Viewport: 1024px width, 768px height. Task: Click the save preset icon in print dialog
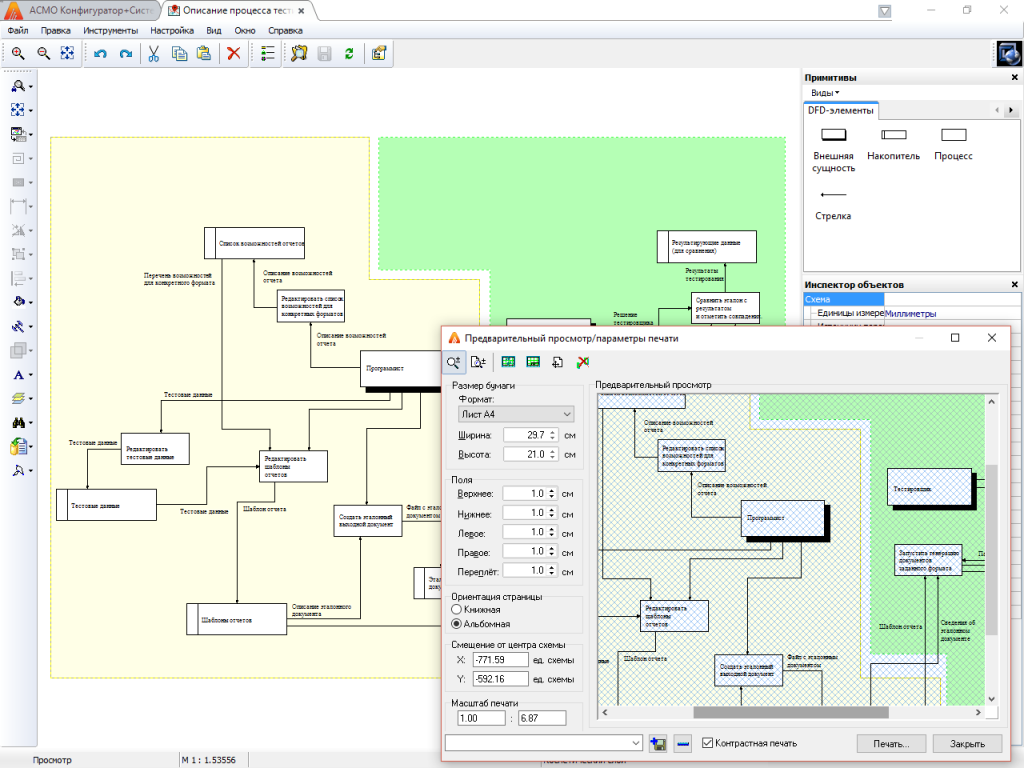coord(657,743)
